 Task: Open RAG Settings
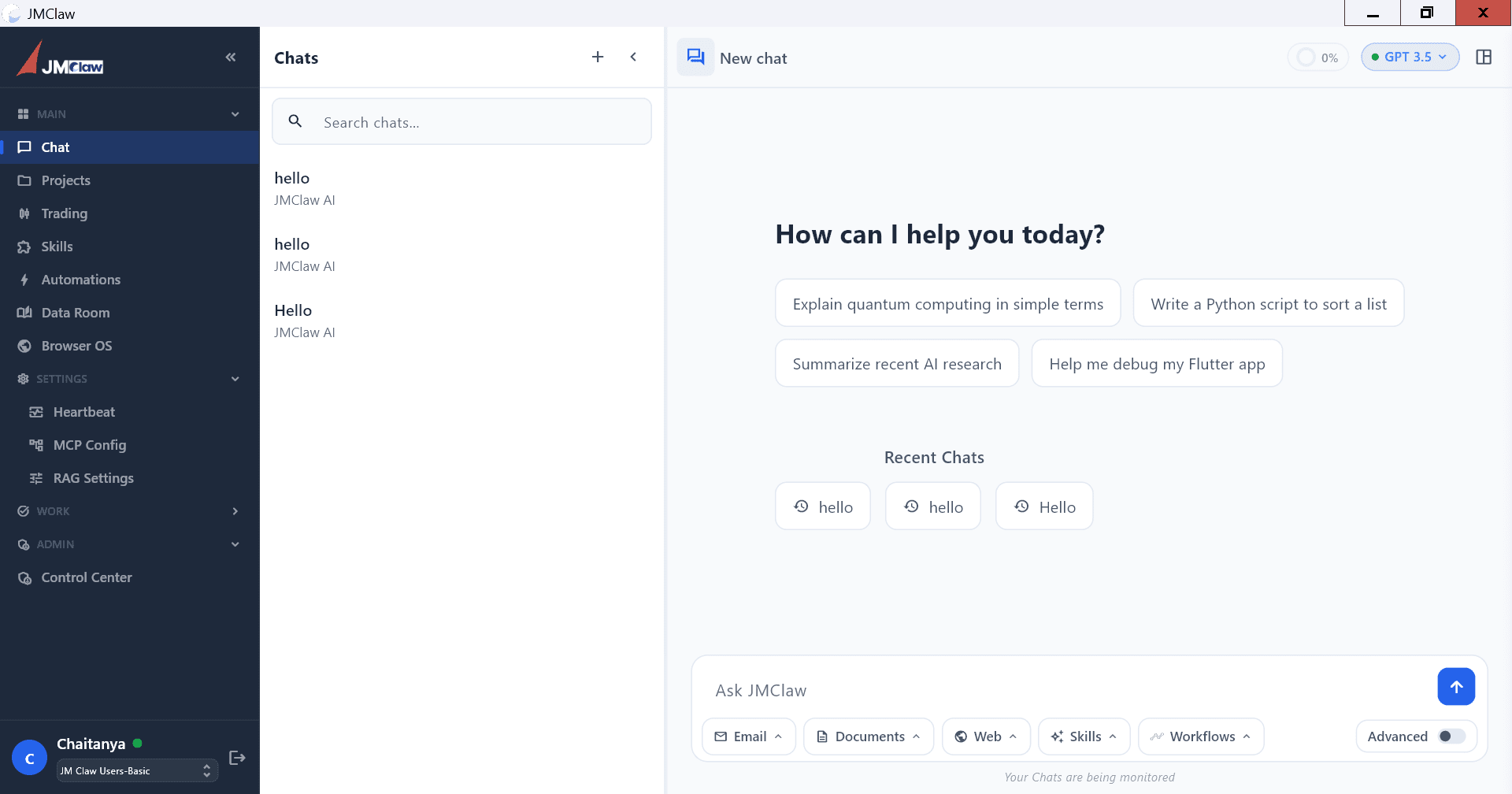pos(130,478)
